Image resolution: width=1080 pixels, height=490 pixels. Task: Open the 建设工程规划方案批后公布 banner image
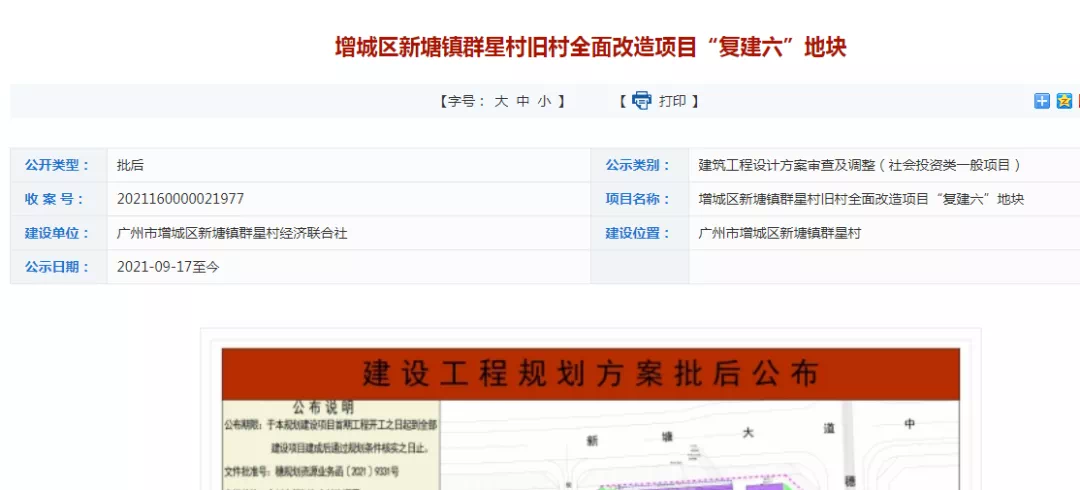(x=590, y=374)
